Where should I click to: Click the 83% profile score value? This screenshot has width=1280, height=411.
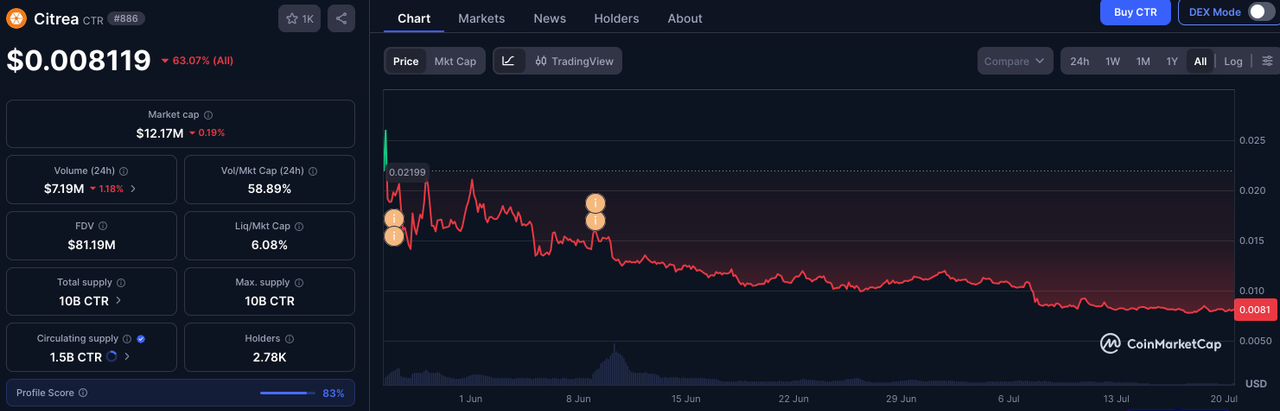click(333, 393)
